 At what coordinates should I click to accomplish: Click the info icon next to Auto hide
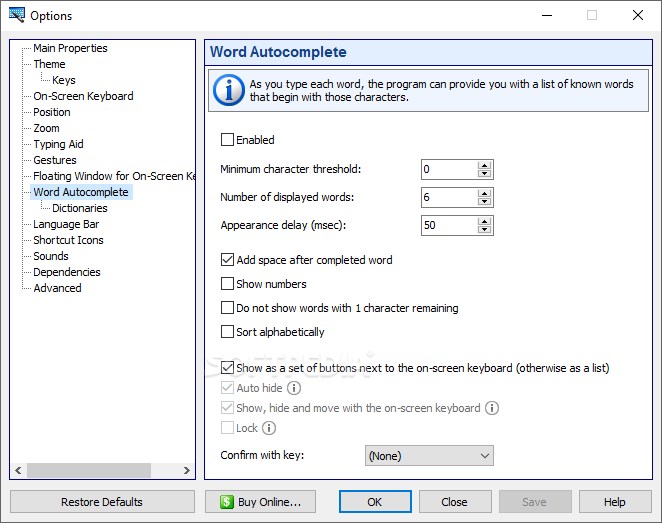point(294,388)
